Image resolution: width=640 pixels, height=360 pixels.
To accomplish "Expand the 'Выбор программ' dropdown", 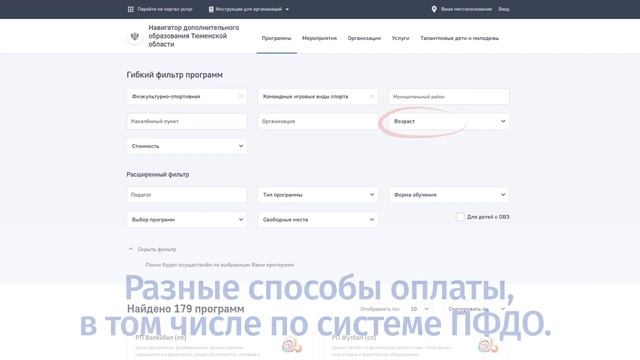I will [187, 220].
